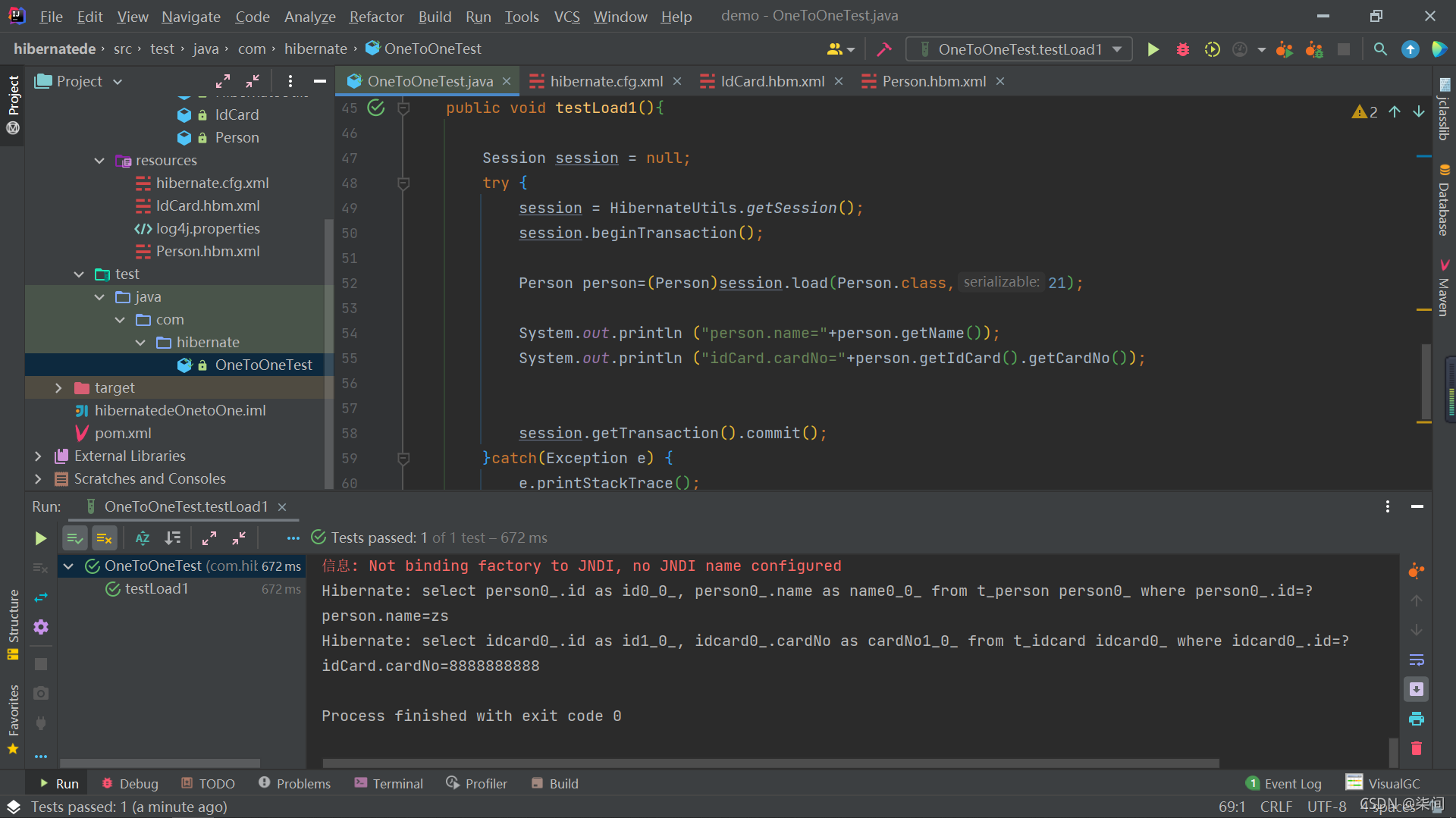Open the Refactor menu
The width and height of the screenshot is (1456, 818).
pyautogui.click(x=376, y=16)
